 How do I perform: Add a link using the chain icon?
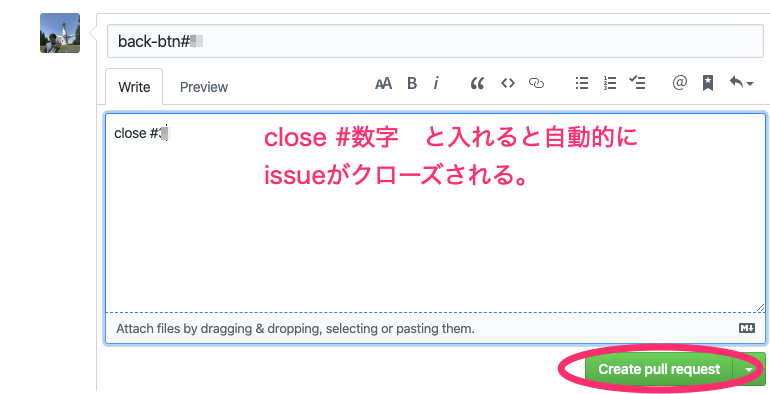(536, 84)
